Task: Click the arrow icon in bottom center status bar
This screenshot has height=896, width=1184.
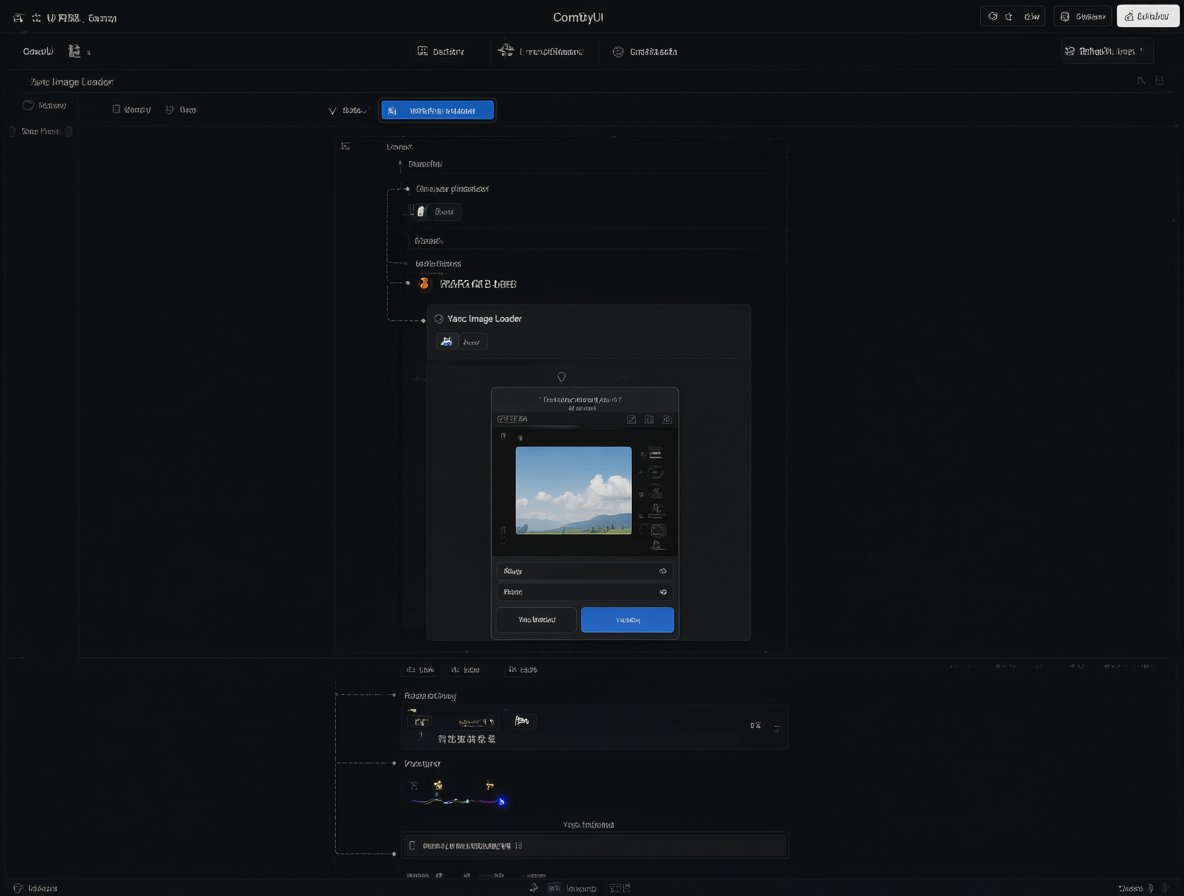Action: 534,888
